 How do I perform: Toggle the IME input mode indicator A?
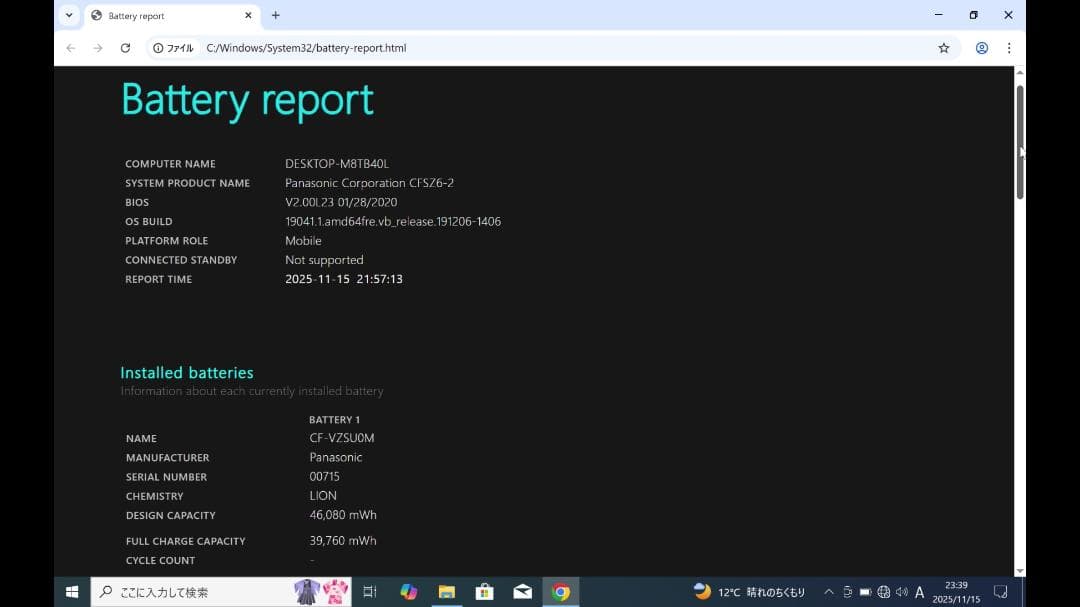[x=920, y=592]
